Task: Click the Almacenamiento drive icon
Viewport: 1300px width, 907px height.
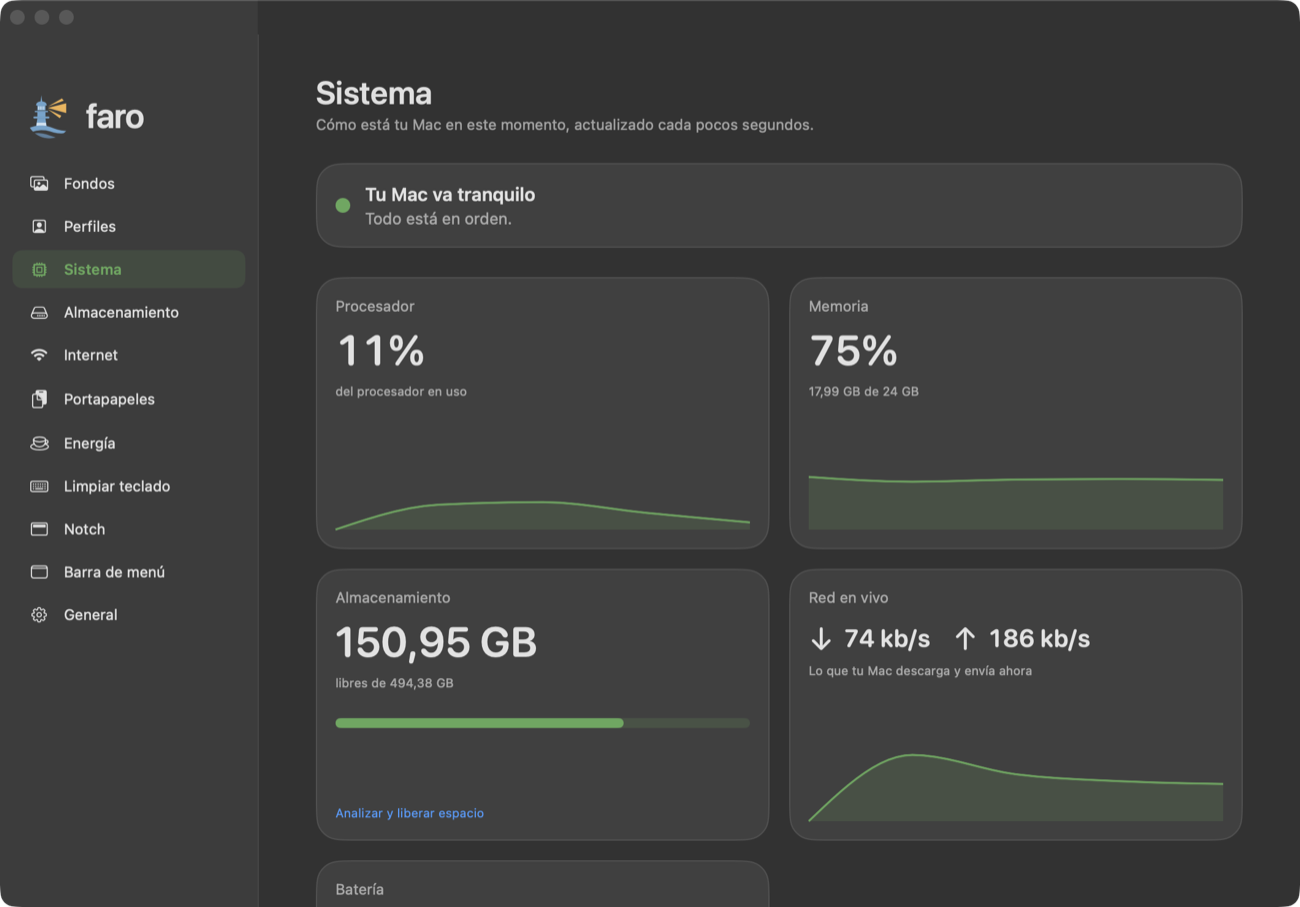Action: coord(39,313)
